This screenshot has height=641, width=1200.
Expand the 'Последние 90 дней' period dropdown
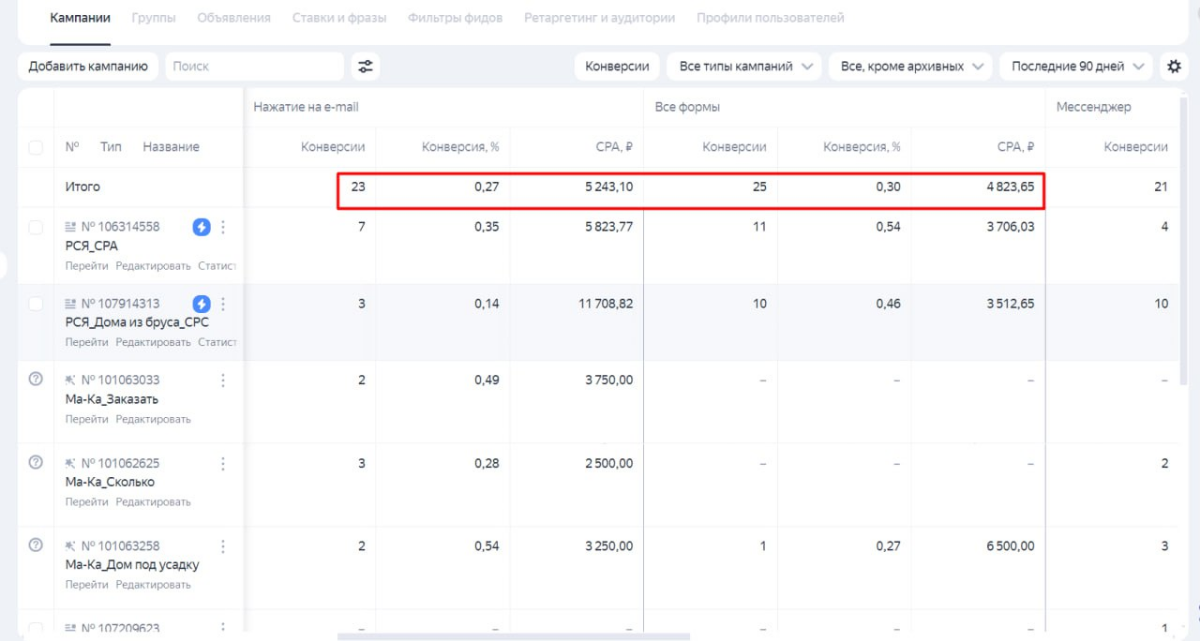point(1078,67)
